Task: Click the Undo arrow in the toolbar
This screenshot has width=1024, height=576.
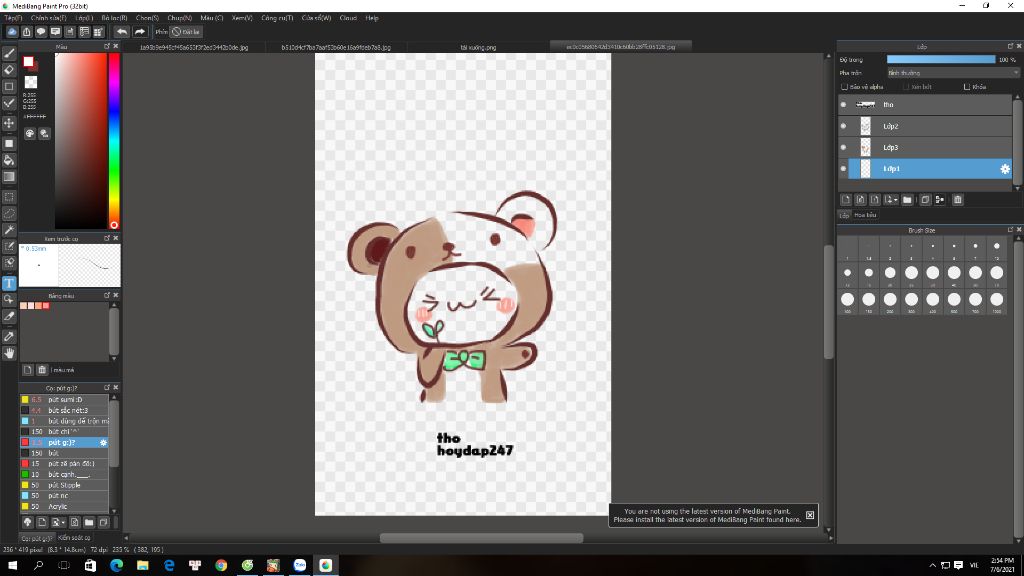Action: point(122,31)
